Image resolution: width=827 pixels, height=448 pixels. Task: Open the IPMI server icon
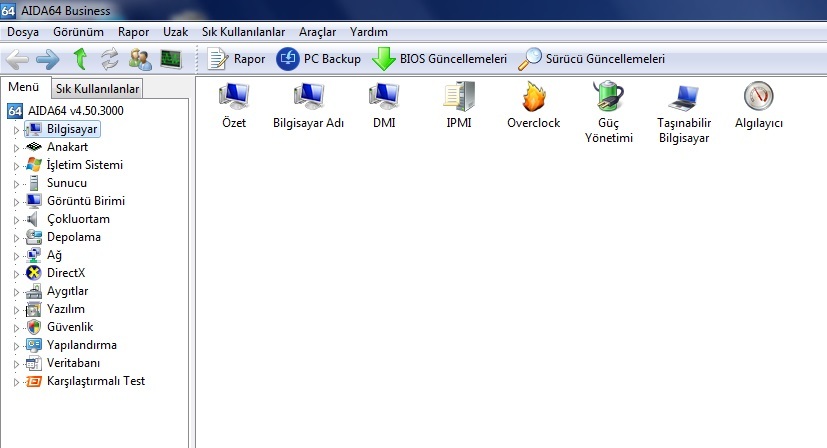click(459, 105)
